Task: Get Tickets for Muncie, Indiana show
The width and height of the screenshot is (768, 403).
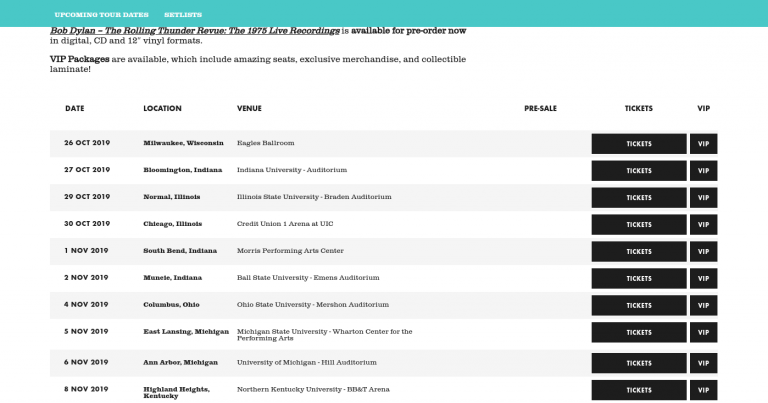Action: click(x=638, y=279)
